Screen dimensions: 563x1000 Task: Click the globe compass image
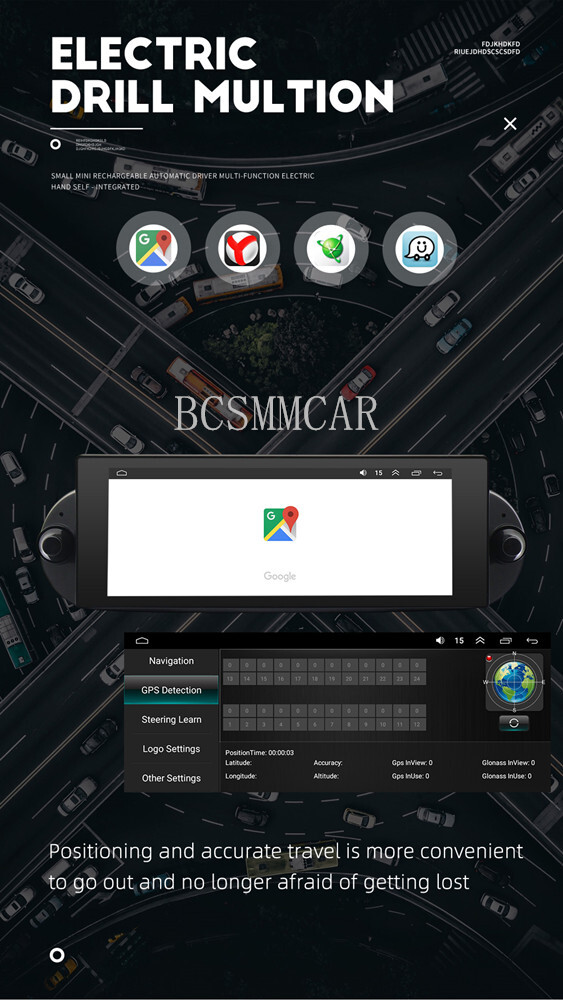[515, 682]
